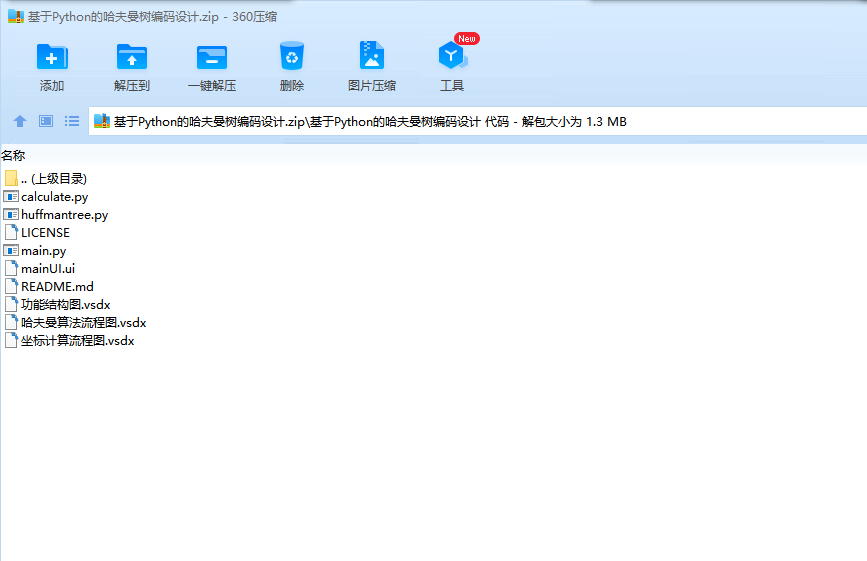867x561 pixels.
Task: Select the mainUI.ui file name
Action: [x=48, y=269]
